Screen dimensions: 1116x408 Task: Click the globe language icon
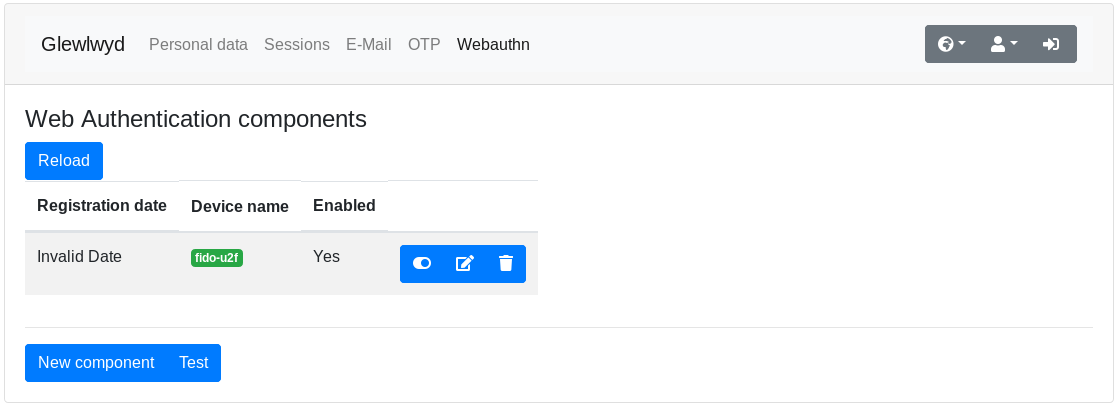pyautogui.click(x=945, y=44)
